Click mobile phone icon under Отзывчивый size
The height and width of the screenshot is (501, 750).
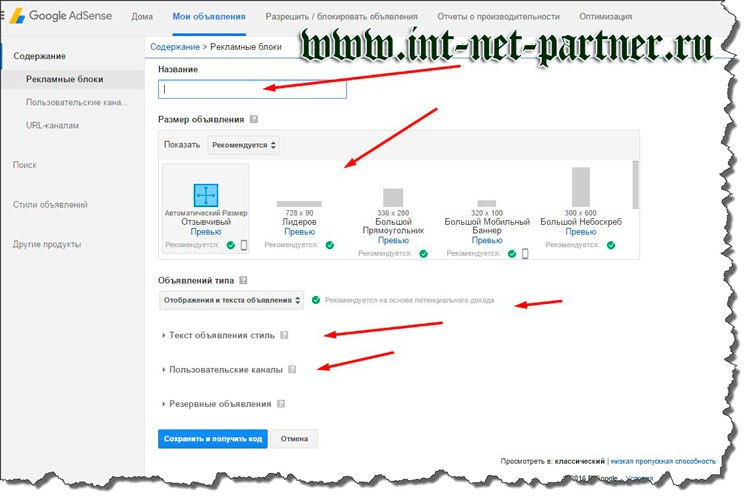pos(243,245)
